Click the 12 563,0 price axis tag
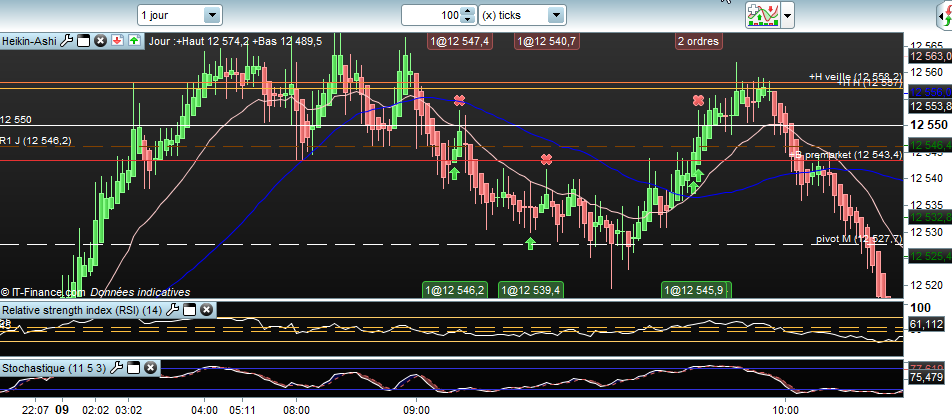The height and width of the screenshot is (418, 952). tap(929, 57)
